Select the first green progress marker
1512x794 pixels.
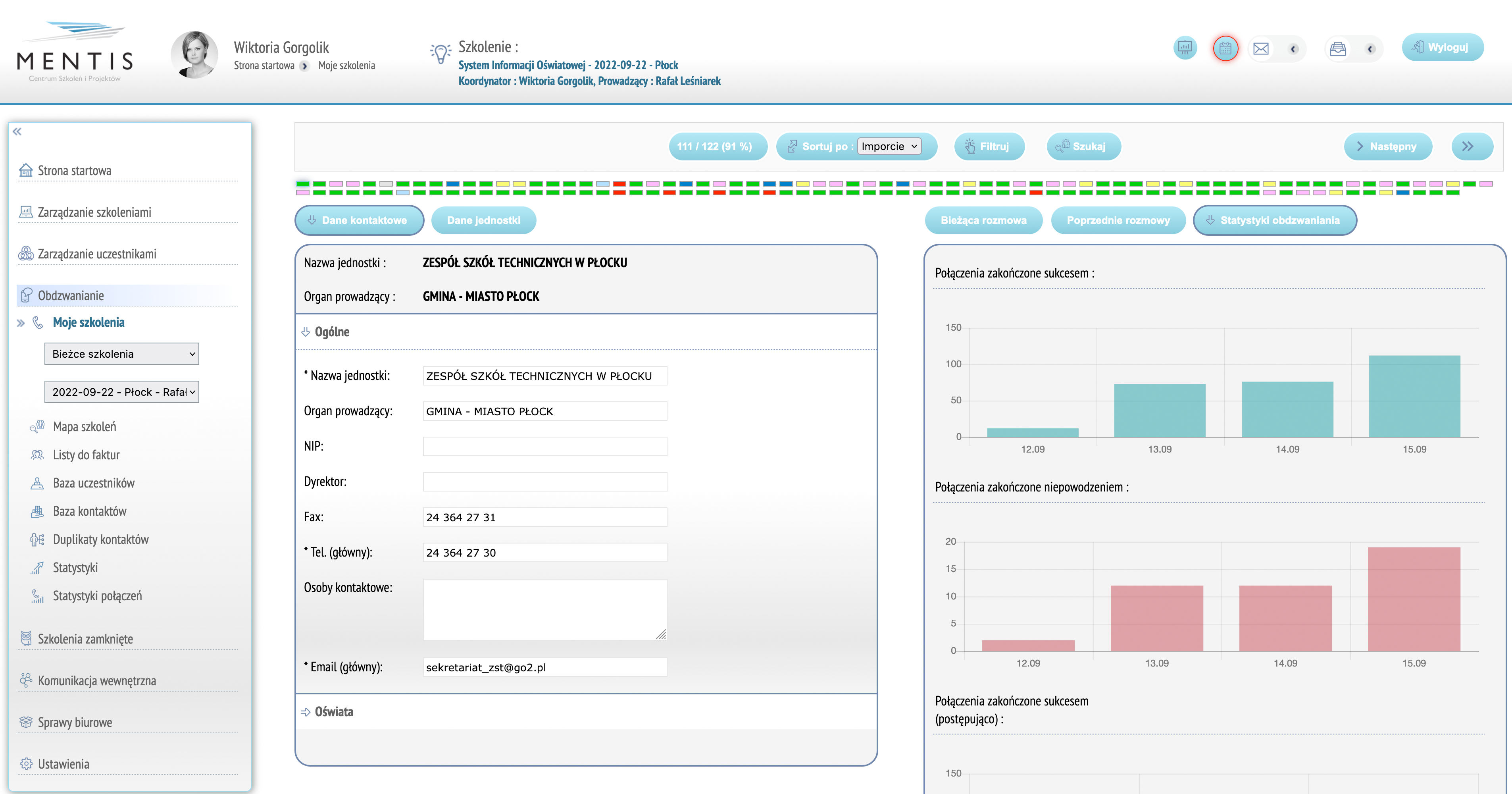click(302, 184)
